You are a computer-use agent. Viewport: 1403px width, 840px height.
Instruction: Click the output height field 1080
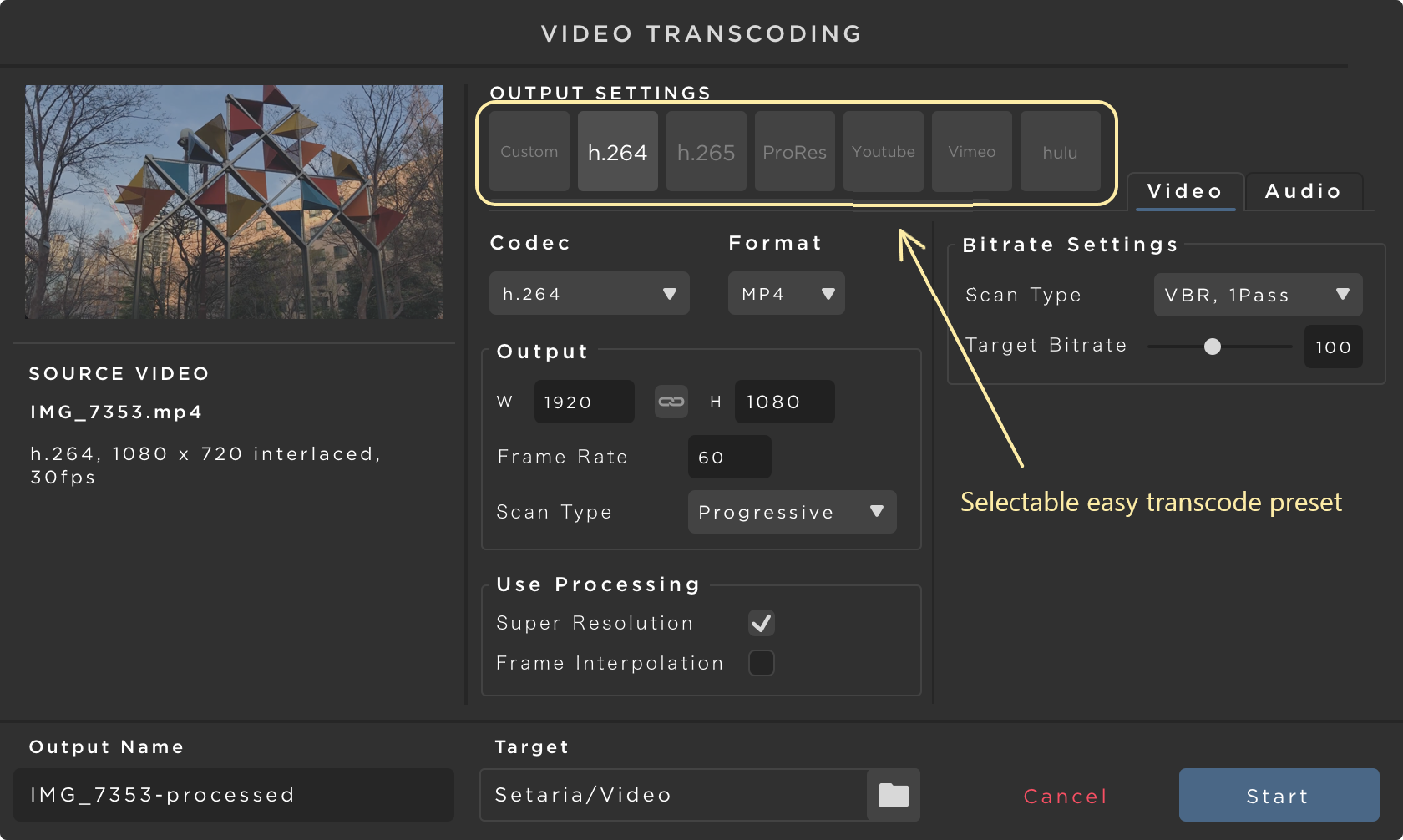click(x=785, y=402)
